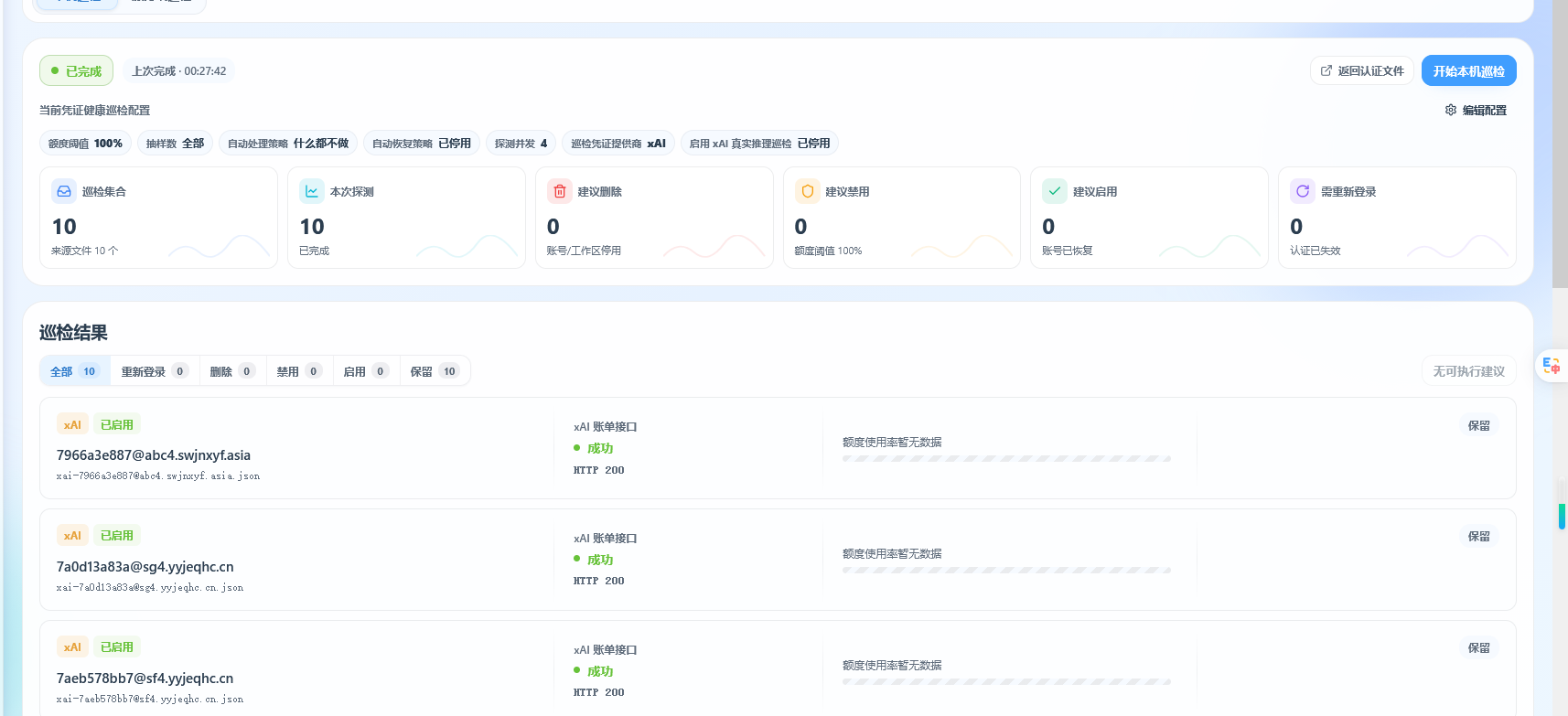Viewport: 1568px width, 716px height.
Task: Switch to the 重新登录 tab
Action: click(x=155, y=371)
